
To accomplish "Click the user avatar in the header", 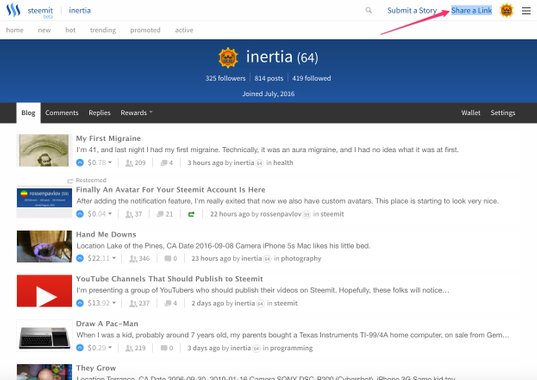I will (x=507, y=11).
